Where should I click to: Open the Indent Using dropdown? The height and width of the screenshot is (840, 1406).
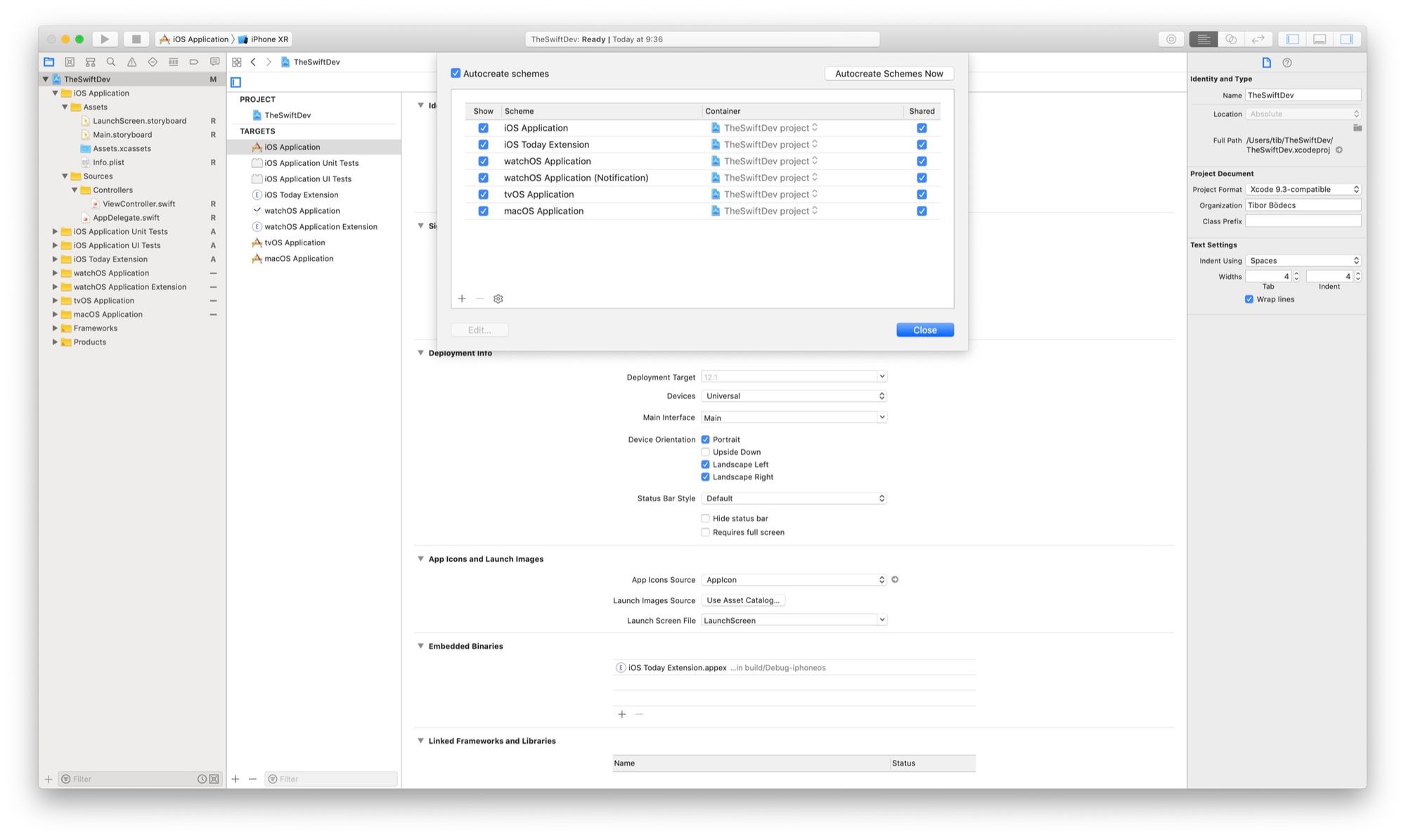(x=1303, y=261)
